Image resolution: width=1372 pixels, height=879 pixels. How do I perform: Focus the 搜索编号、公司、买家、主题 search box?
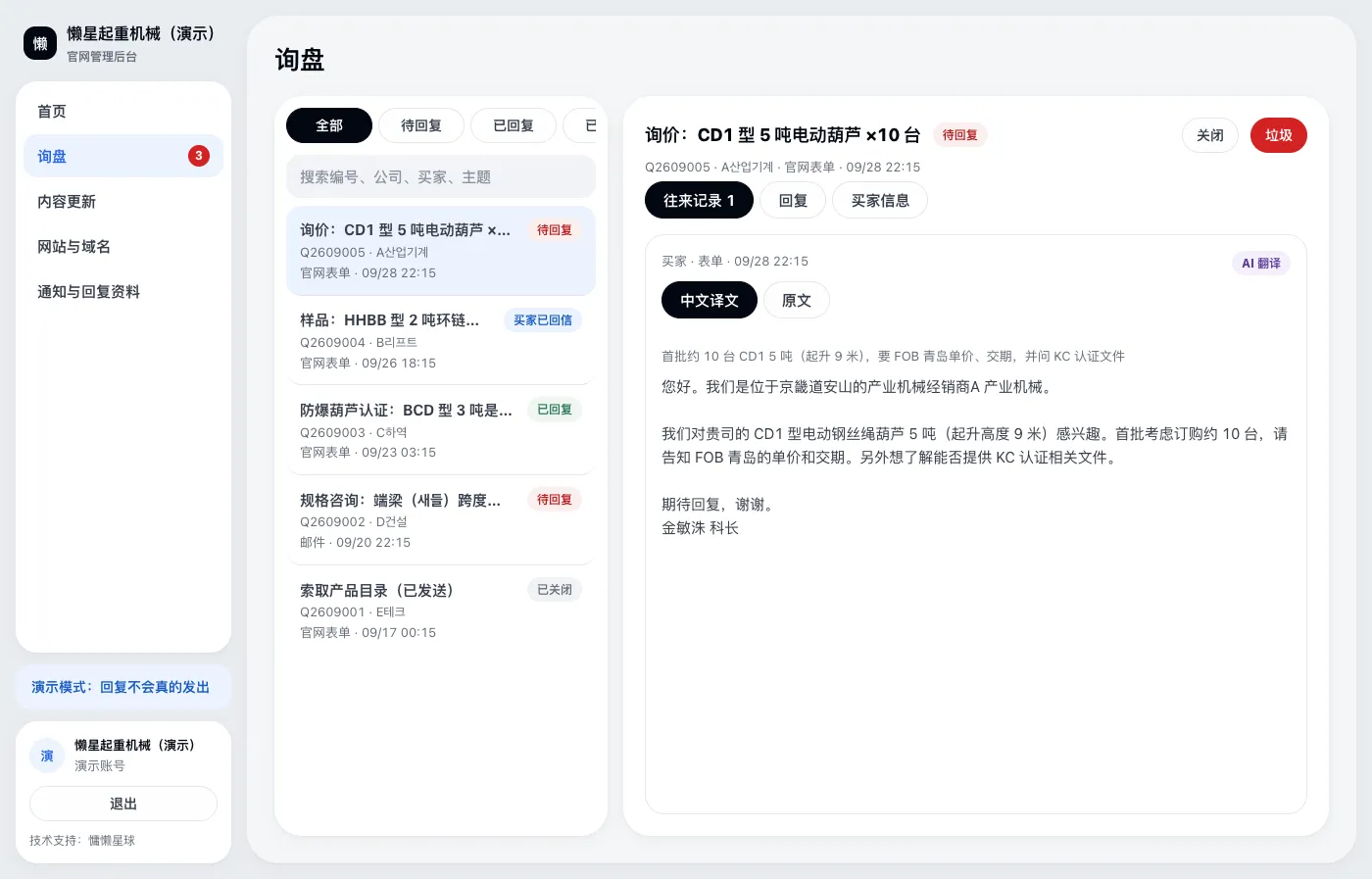pos(441,177)
